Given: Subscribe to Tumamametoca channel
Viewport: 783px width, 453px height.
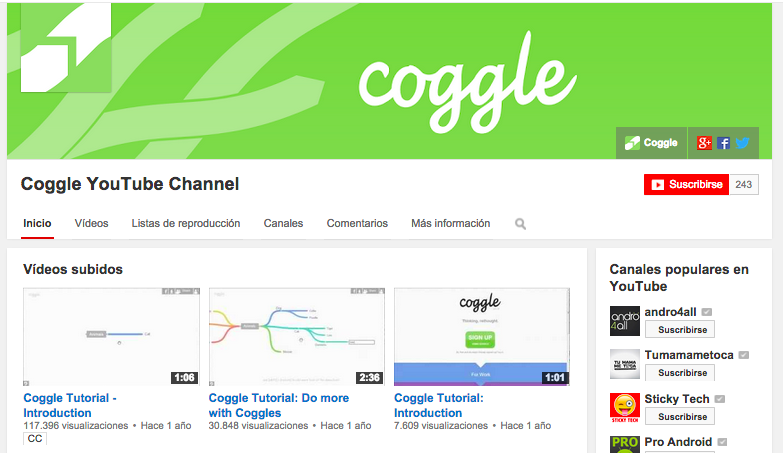Looking at the screenshot, I should [x=680, y=373].
